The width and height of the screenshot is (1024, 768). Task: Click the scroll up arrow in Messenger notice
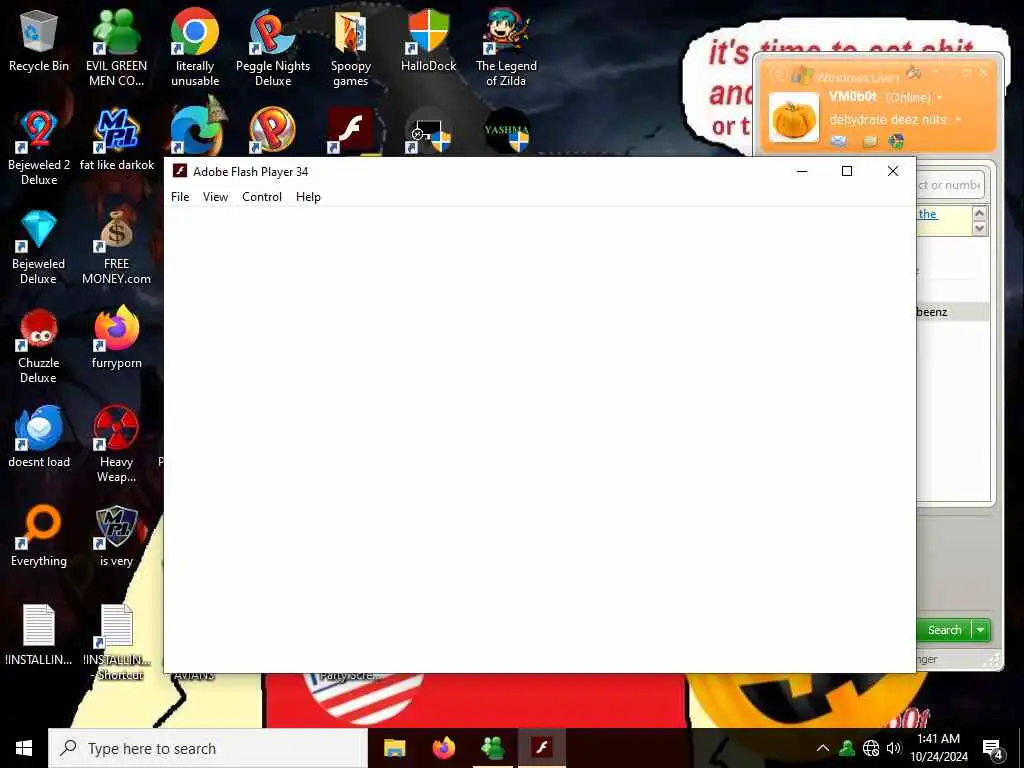coord(979,213)
